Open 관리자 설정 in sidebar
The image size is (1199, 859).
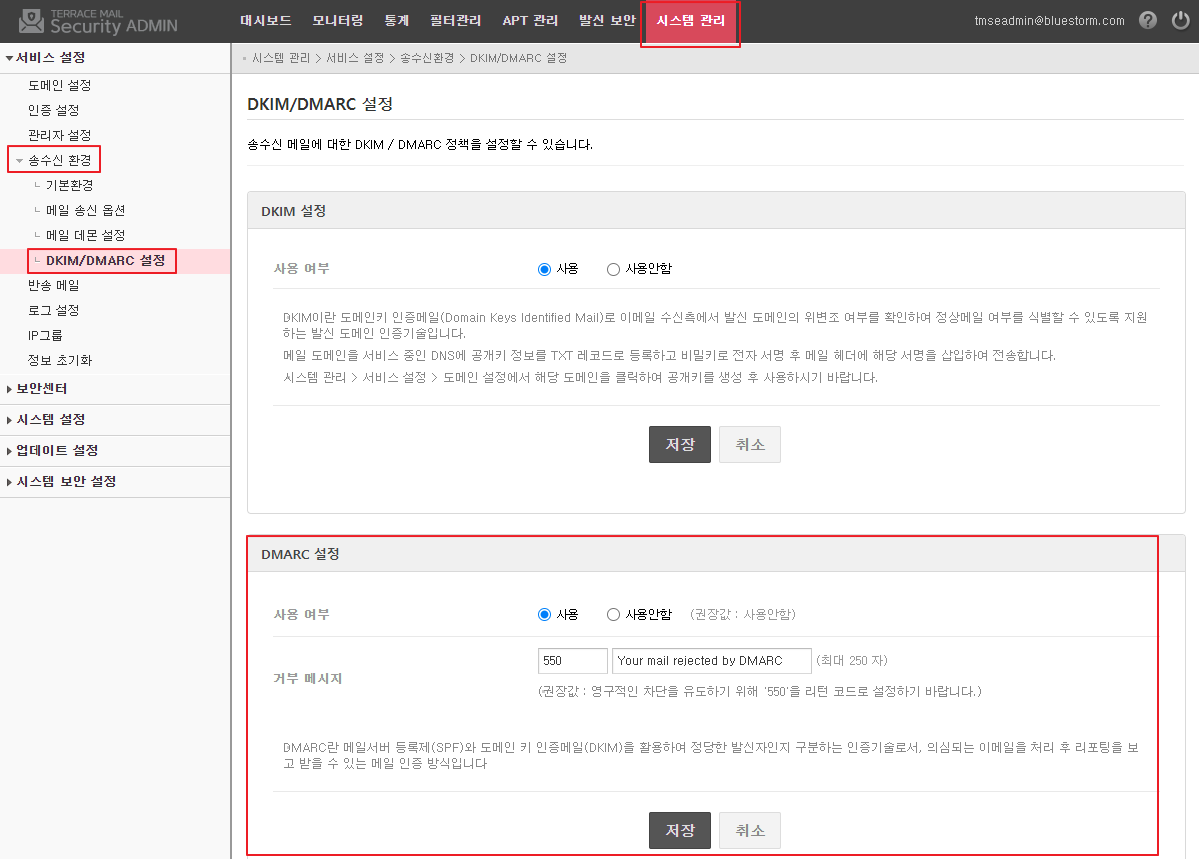tap(60, 135)
